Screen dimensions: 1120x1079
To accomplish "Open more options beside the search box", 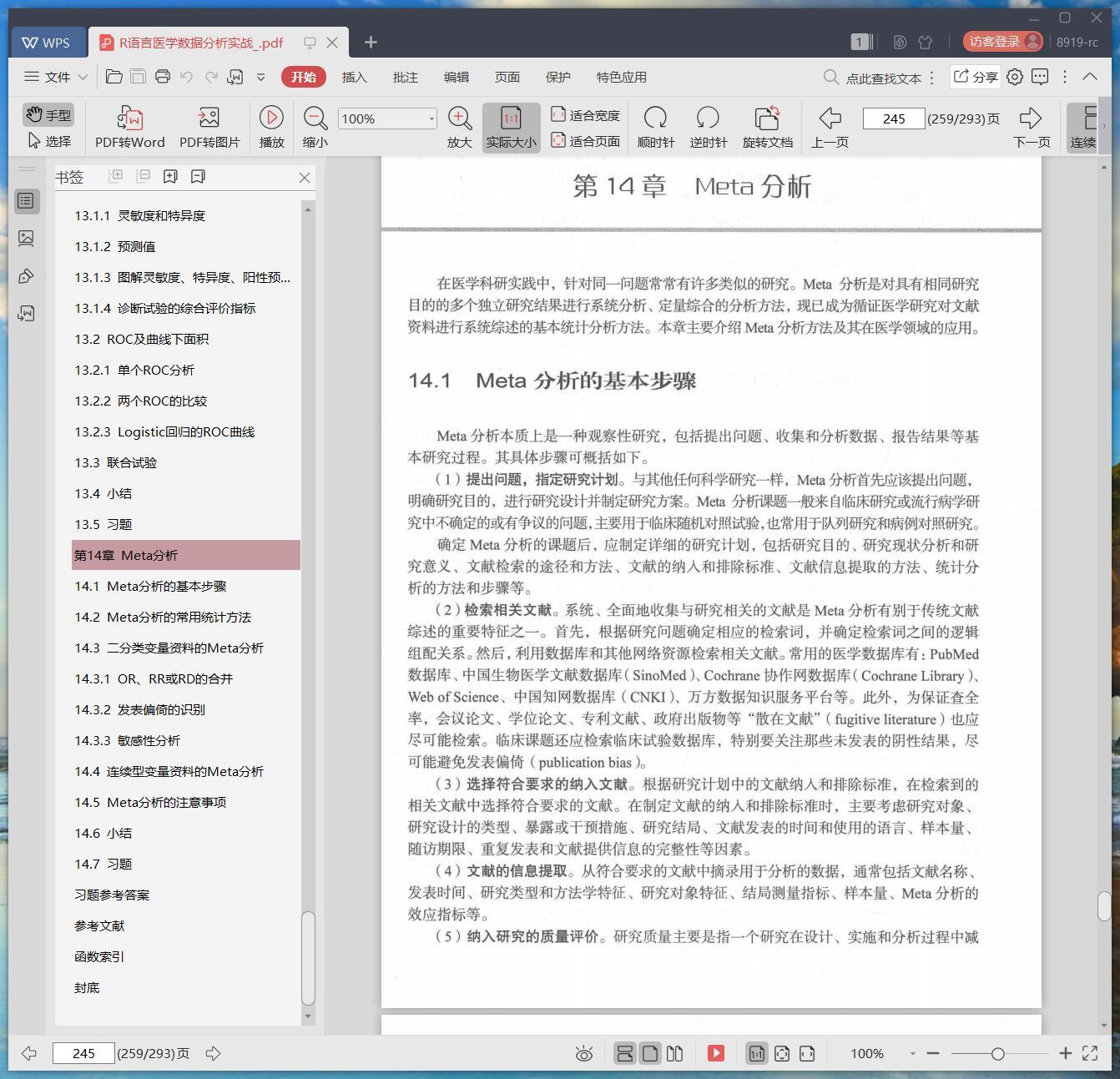I will tap(931, 78).
